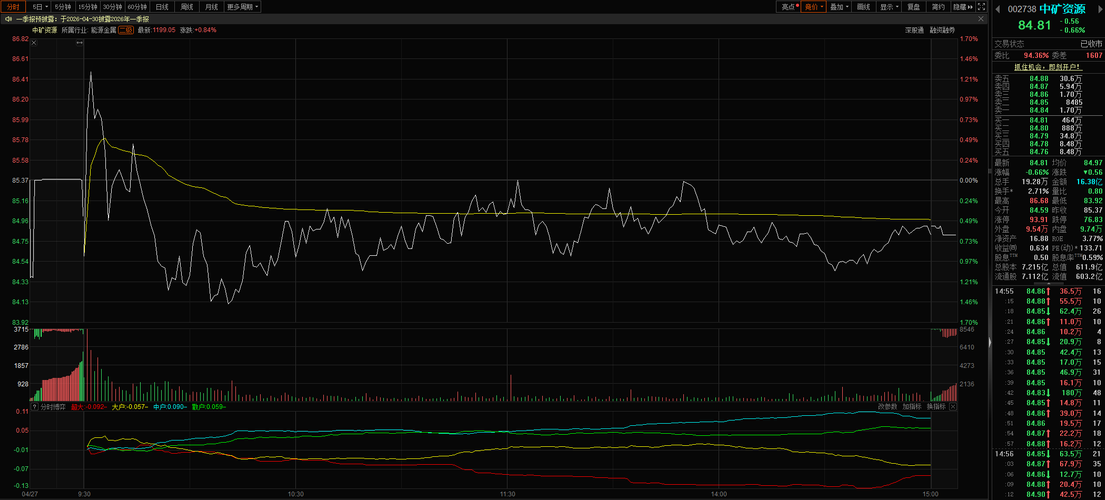
Task: Click the 14:55 trade tick row
Action: tap(1048, 291)
